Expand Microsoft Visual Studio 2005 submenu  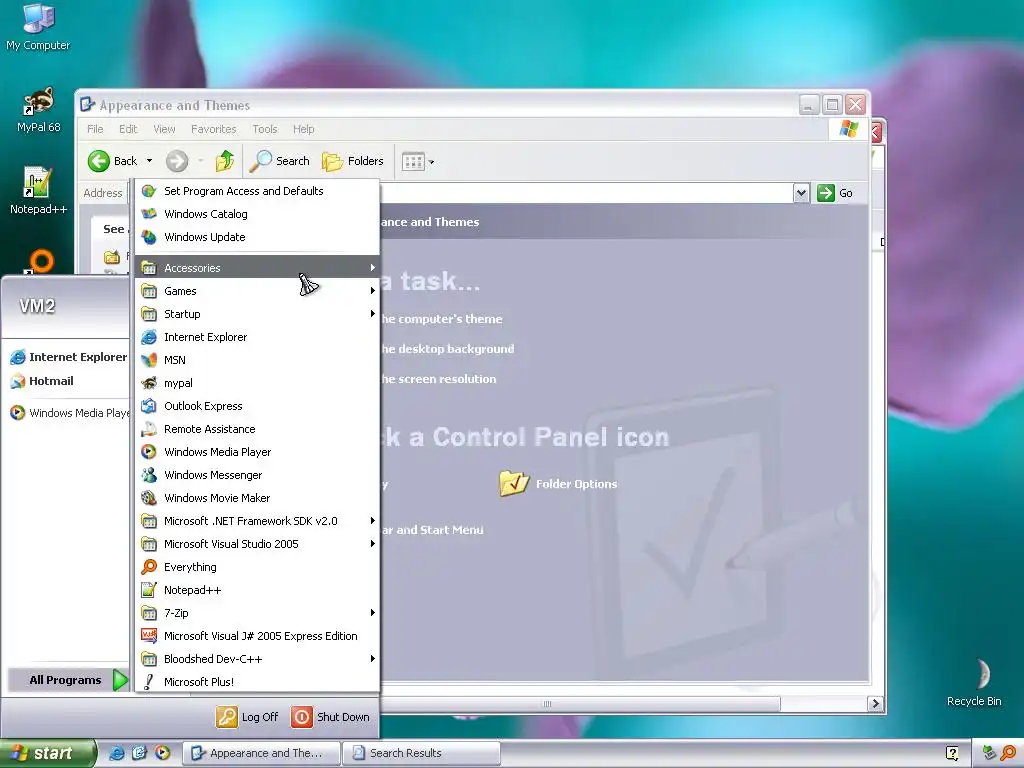pos(257,544)
